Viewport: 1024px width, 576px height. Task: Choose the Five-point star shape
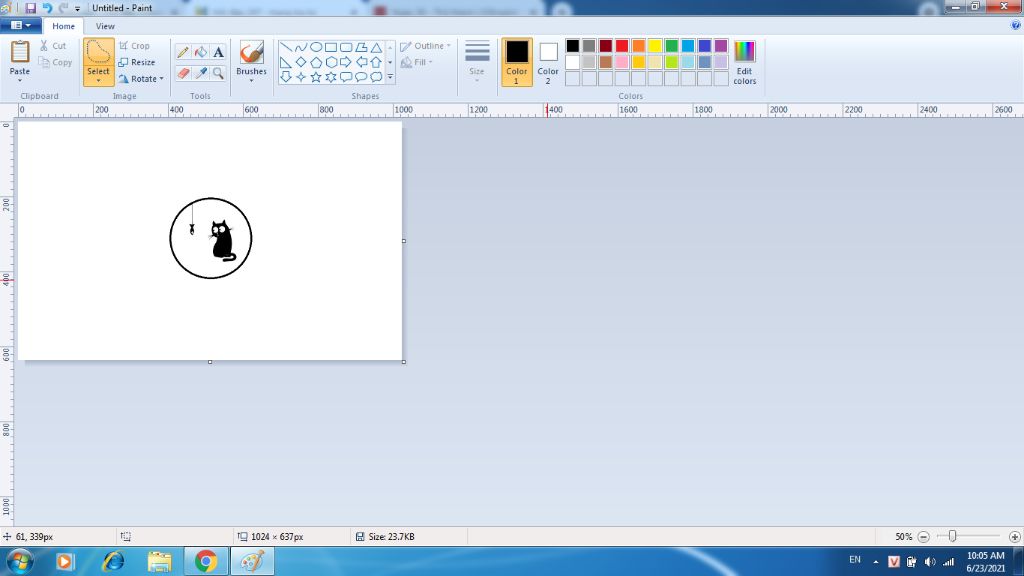point(316,77)
